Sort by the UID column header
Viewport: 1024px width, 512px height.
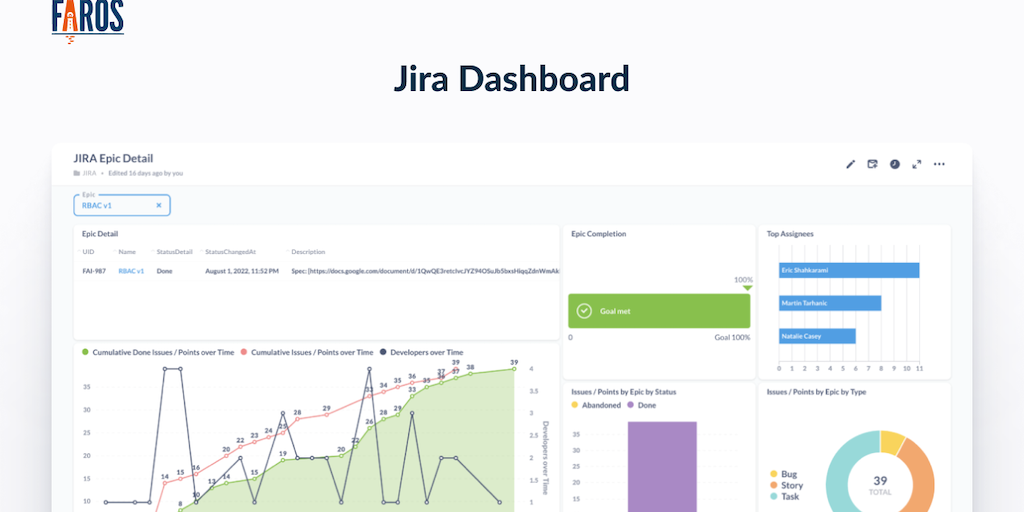(x=88, y=252)
